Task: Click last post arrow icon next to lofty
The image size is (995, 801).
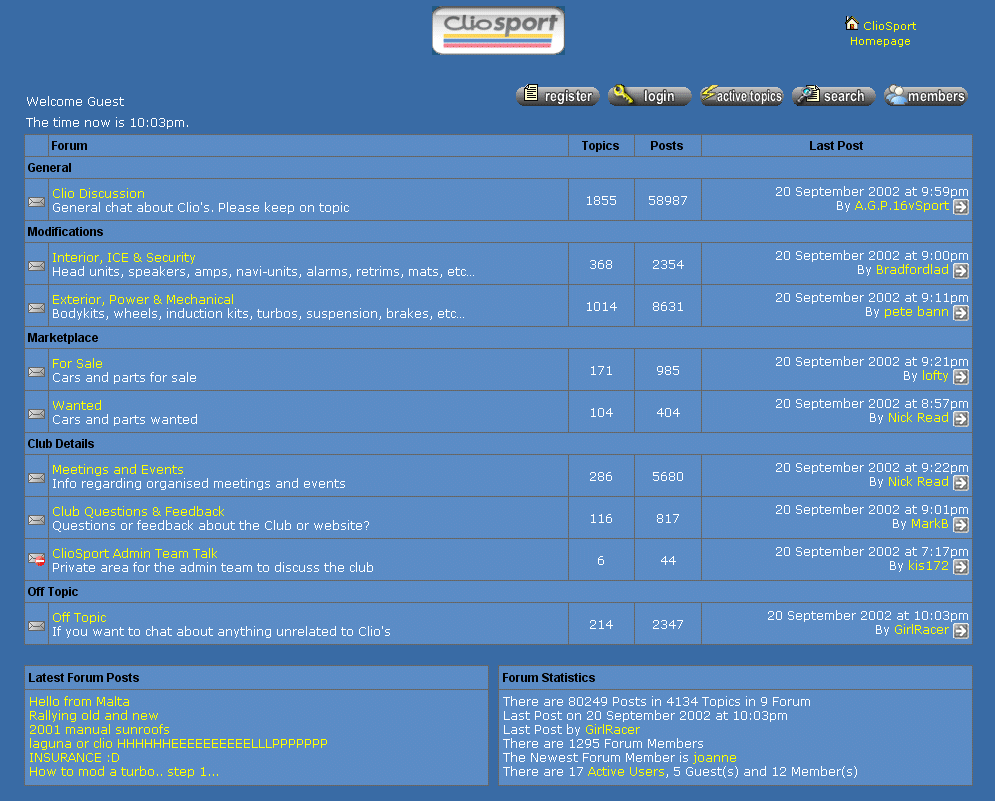Action: pos(960,377)
